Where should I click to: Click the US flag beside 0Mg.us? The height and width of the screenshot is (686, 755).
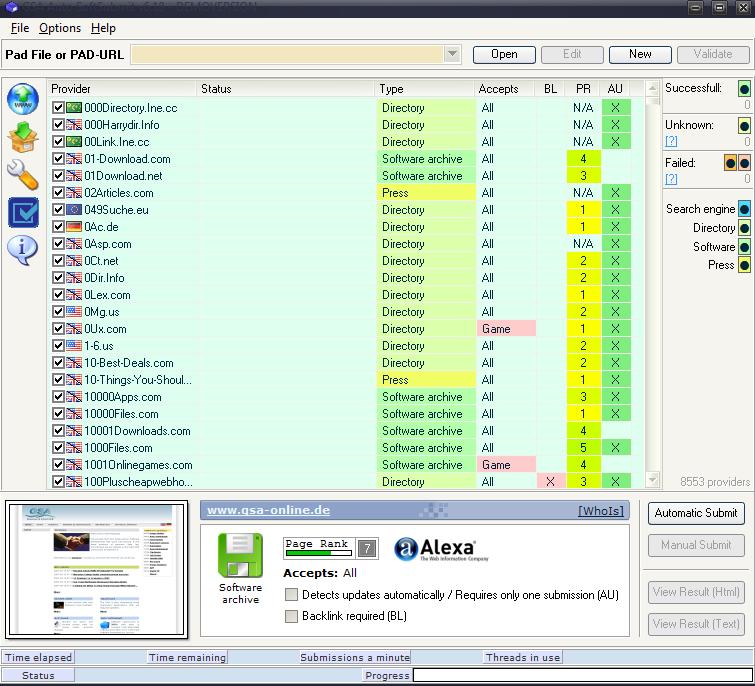pos(74,311)
